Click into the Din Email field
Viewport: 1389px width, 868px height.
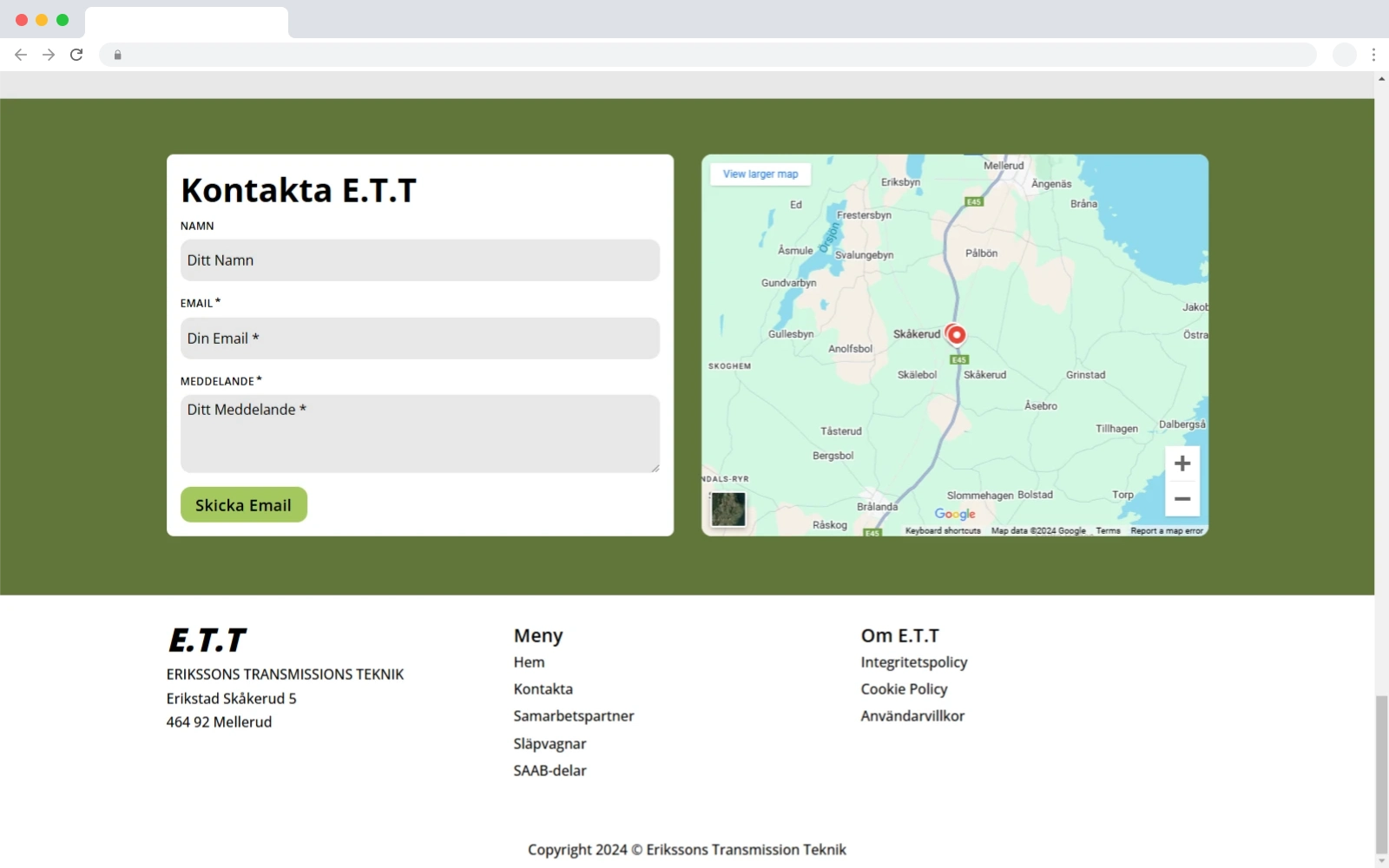coord(419,339)
